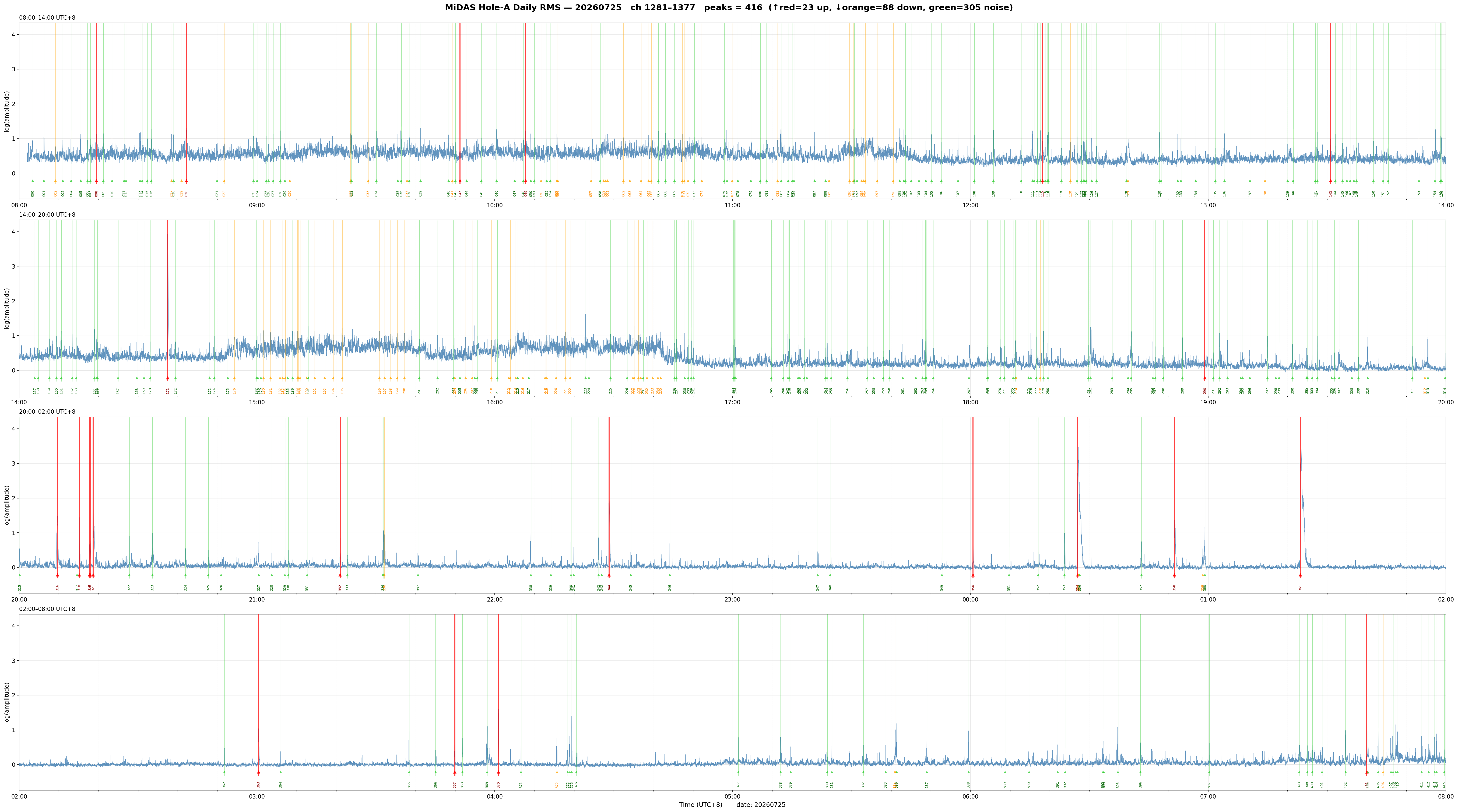The height and width of the screenshot is (812, 1458).
Task: Click the 10:00 tick label
Action: click(495, 205)
